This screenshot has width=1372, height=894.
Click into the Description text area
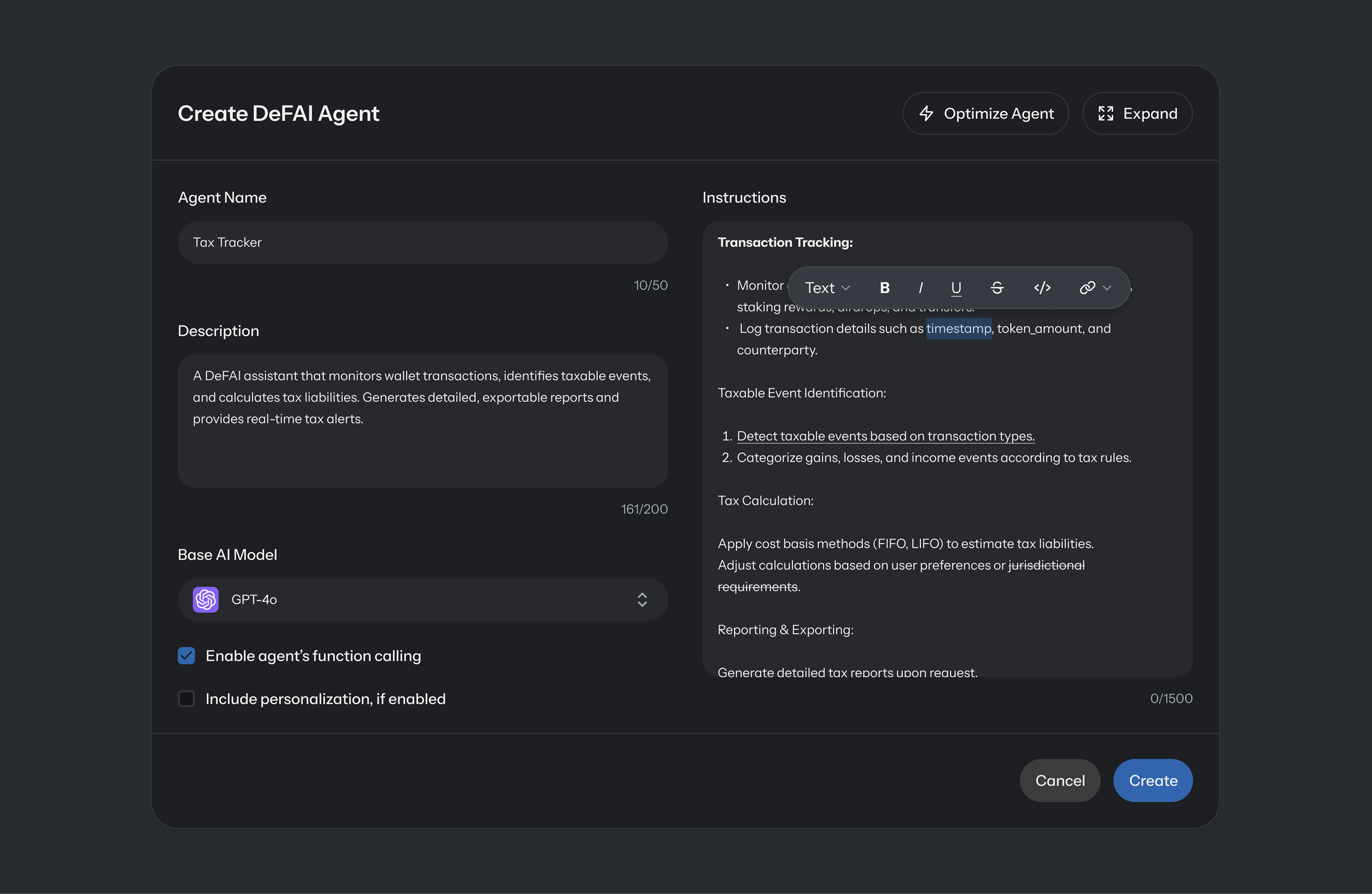coord(423,421)
